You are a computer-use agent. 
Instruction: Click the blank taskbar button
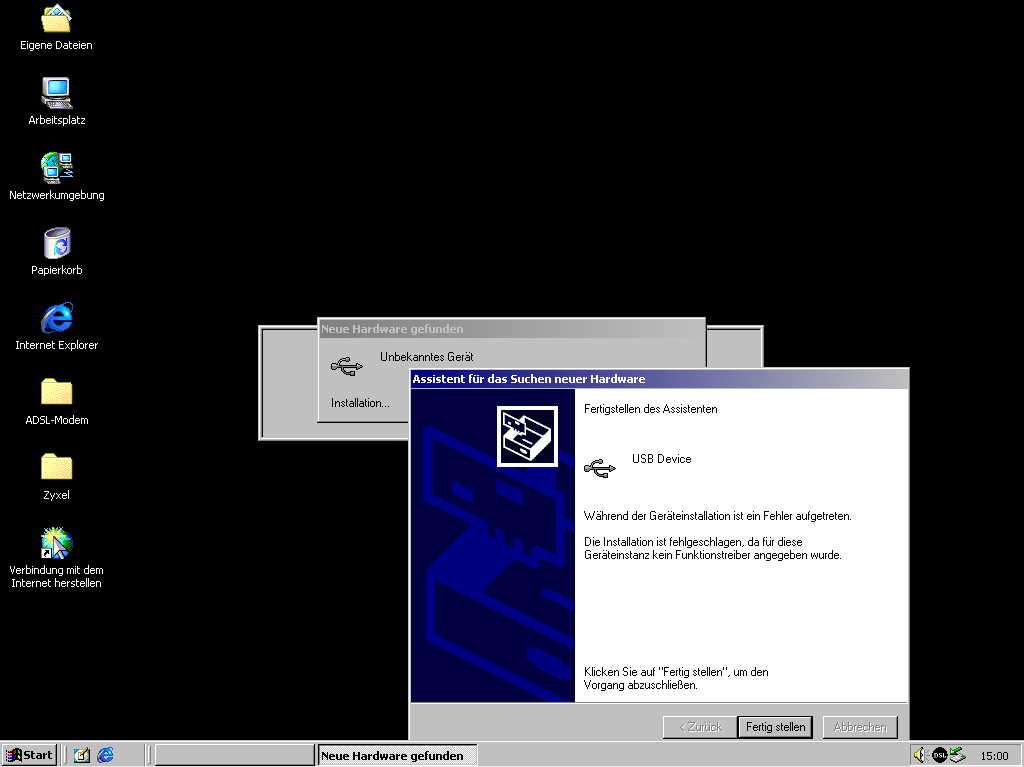coord(235,755)
